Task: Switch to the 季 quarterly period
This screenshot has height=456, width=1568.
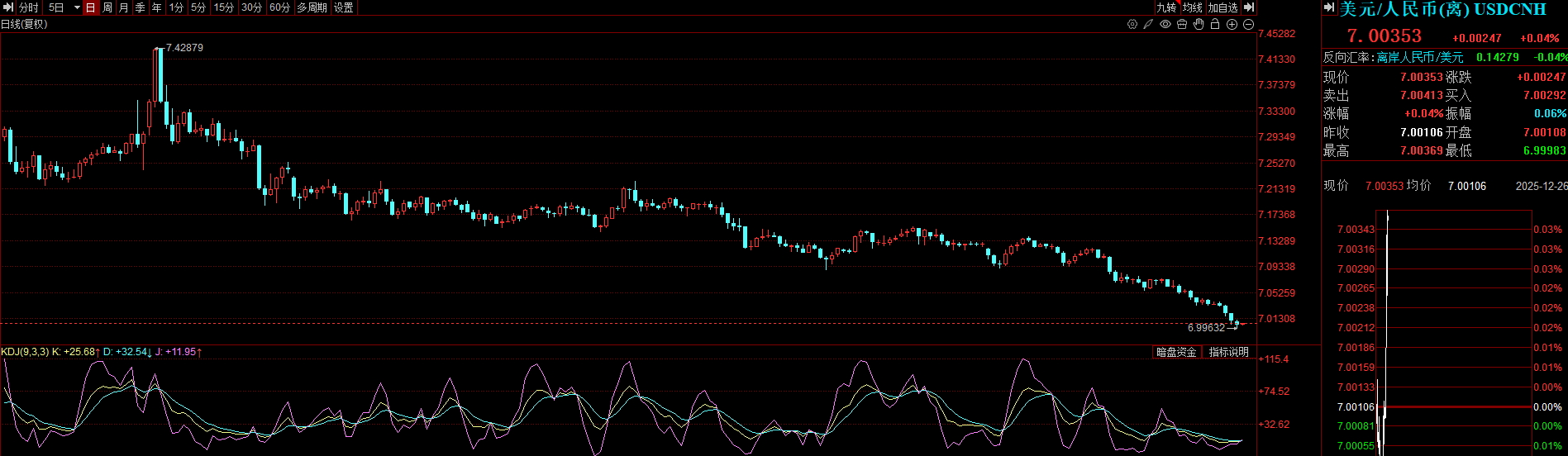Action: pyautogui.click(x=141, y=7)
